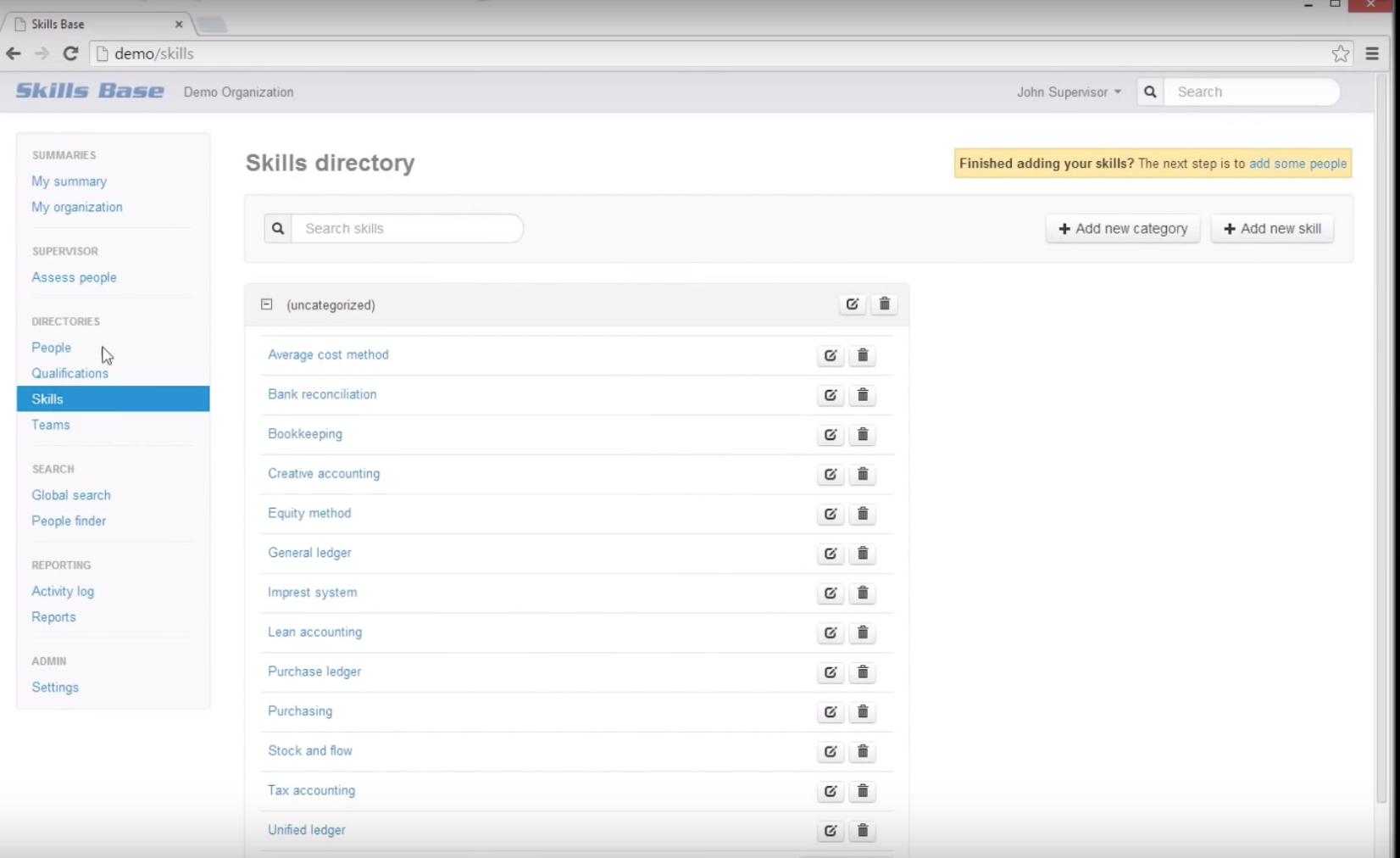Delete the Creative accounting skill
This screenshot has height=858, width=1400.
(863, 474)
